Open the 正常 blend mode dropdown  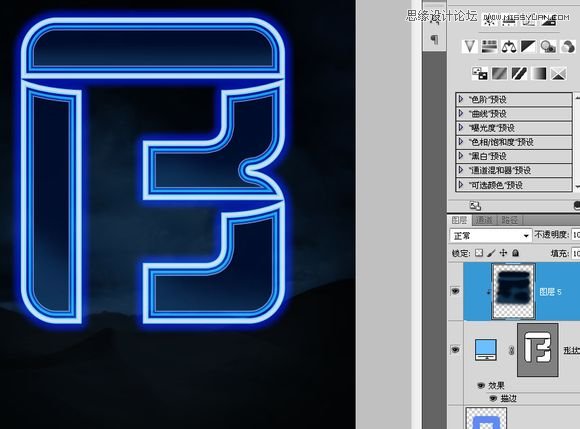490,236
